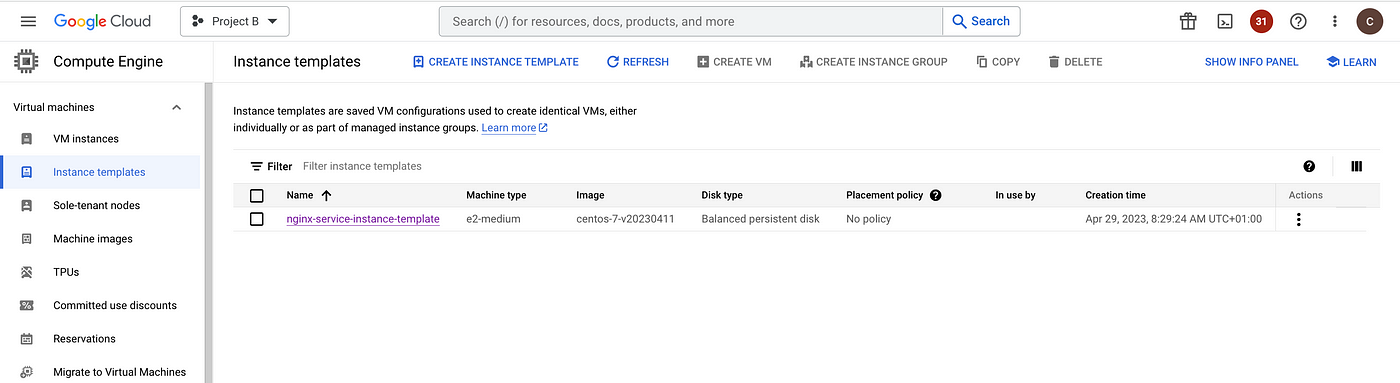Focus the resources search field
This screenshot has height=383, width=1400.
(691, 21)
